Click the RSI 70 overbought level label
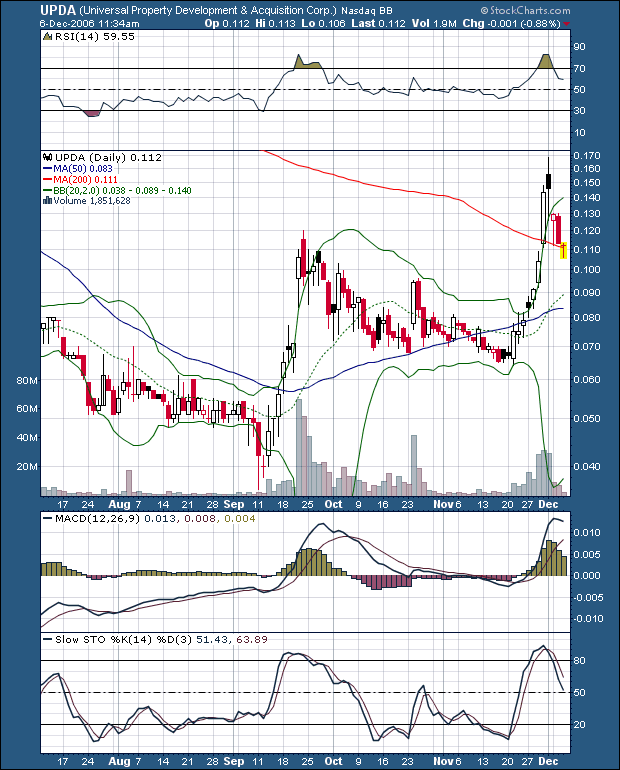Image resolution: width=620 pixels, height=770 pixels. pyautogui.click(x=579, y=69)
